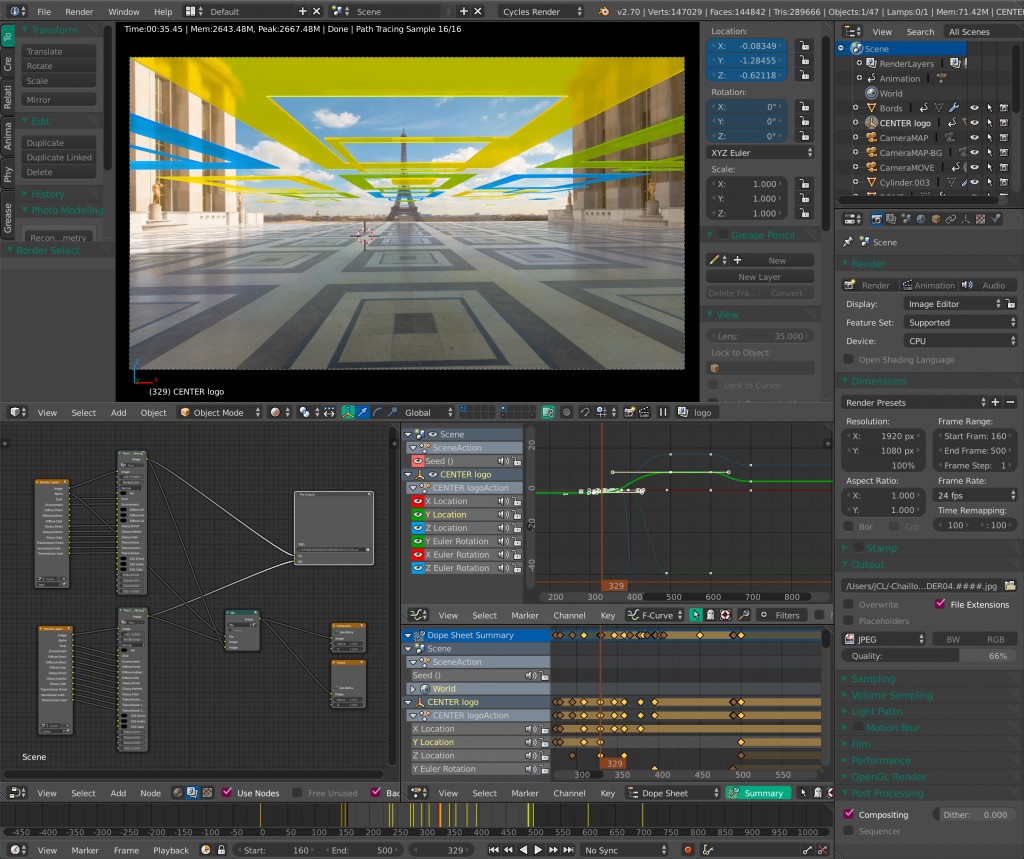Uncheck the File Extensions checkbox
Screen dimensions: 1024x859
tap(941, 604)
